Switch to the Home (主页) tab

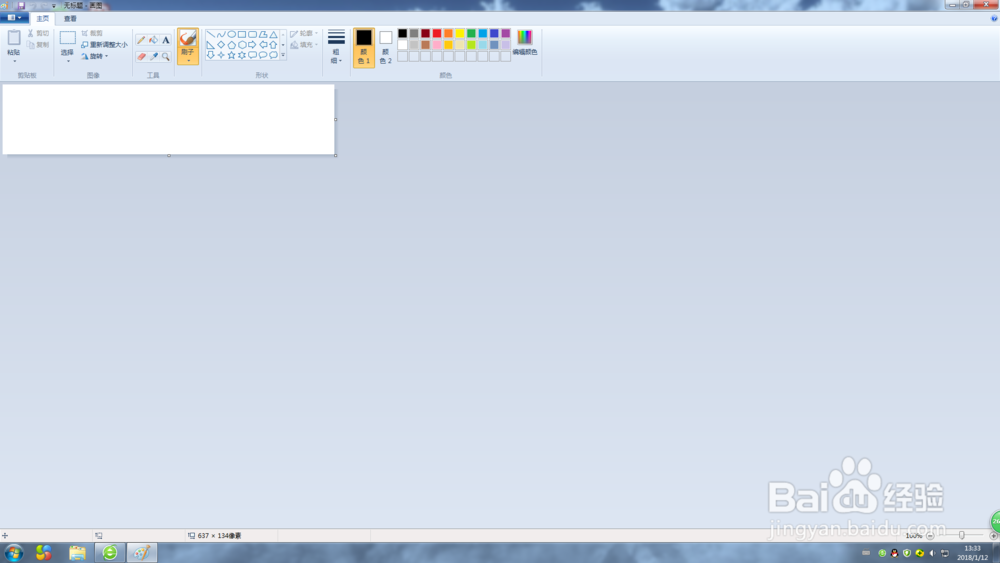pyautogui.click(x=42, y=18)
